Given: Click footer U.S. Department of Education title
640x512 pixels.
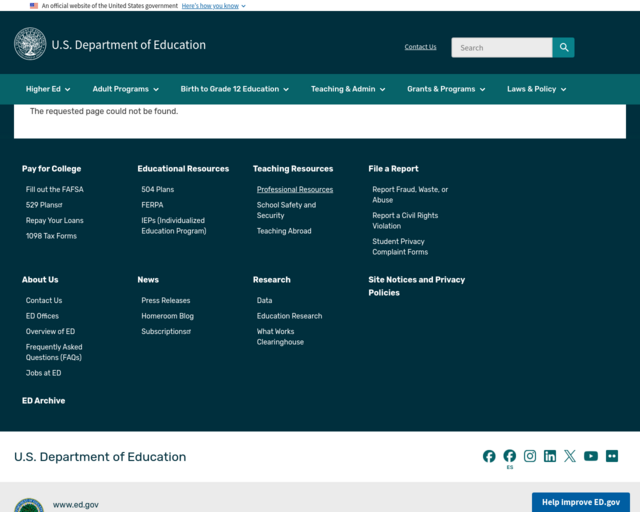Looking at the screenshot, I should pos(100,456).
